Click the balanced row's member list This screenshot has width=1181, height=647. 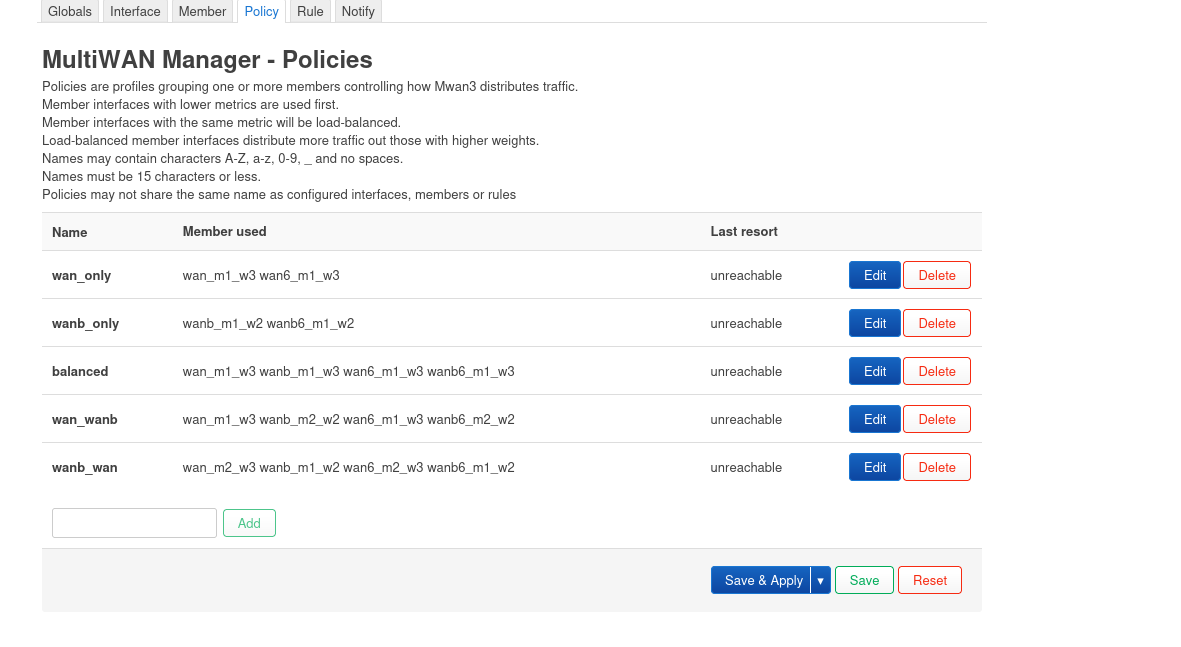348,371
